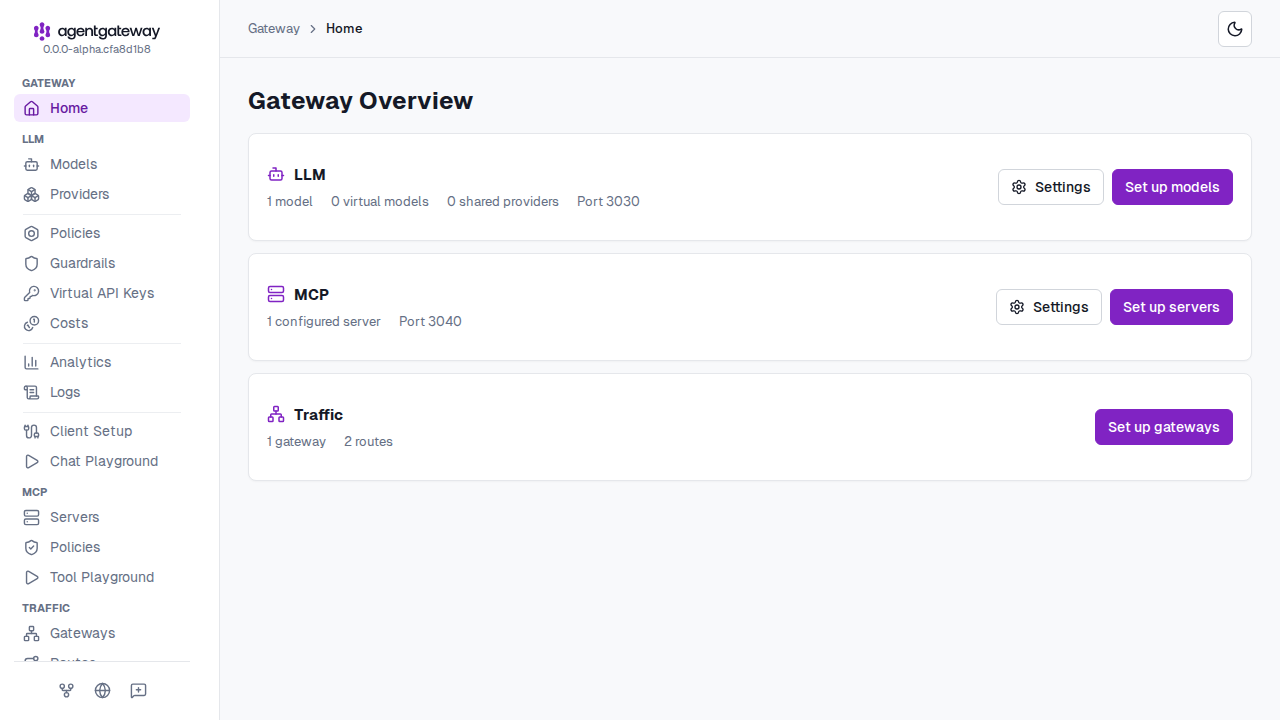Open Policies under the LLM section
The height and width of the screenshot is (720, 1280).
(102, 233)
